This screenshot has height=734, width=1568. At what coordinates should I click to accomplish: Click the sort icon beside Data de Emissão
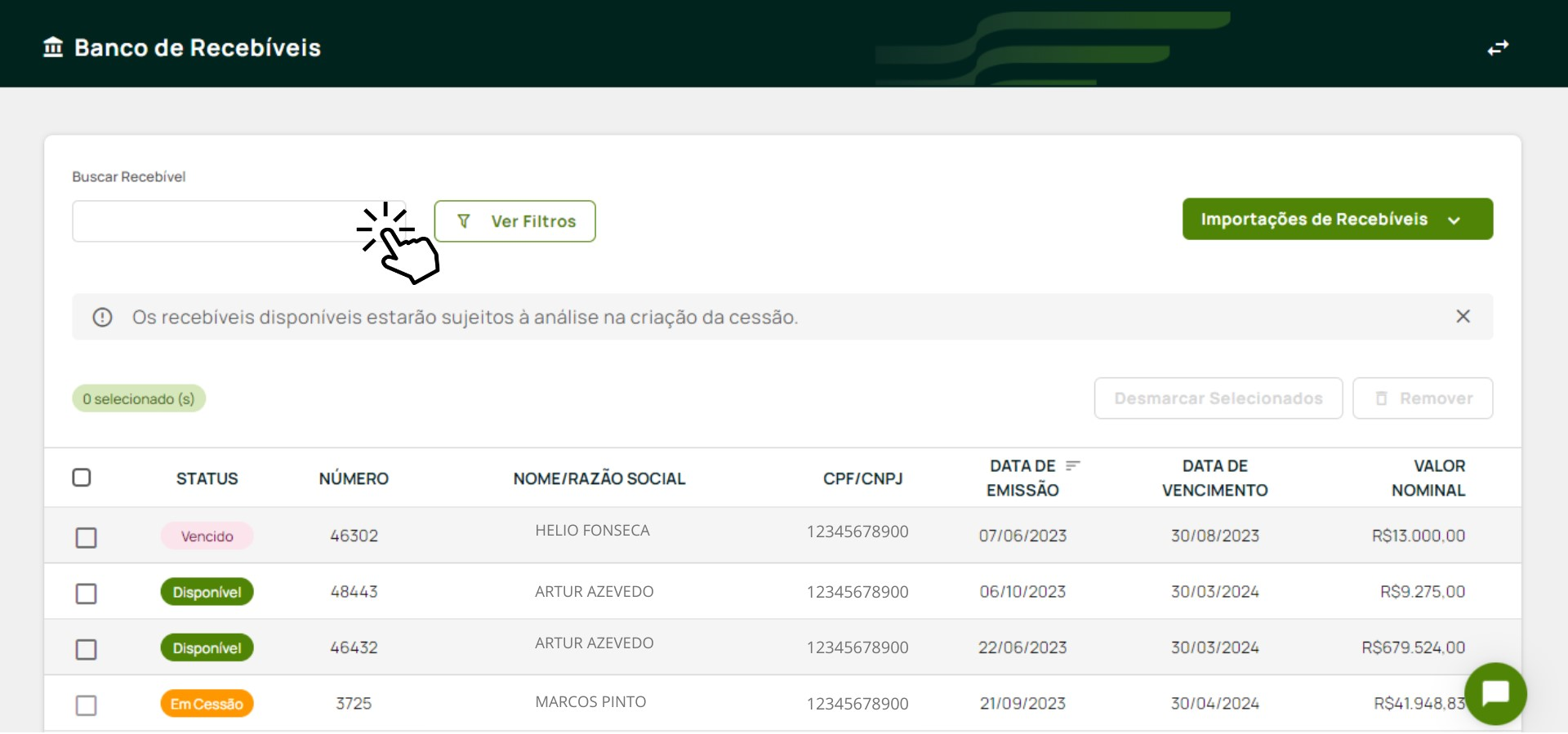click(x=1072, y=465)
